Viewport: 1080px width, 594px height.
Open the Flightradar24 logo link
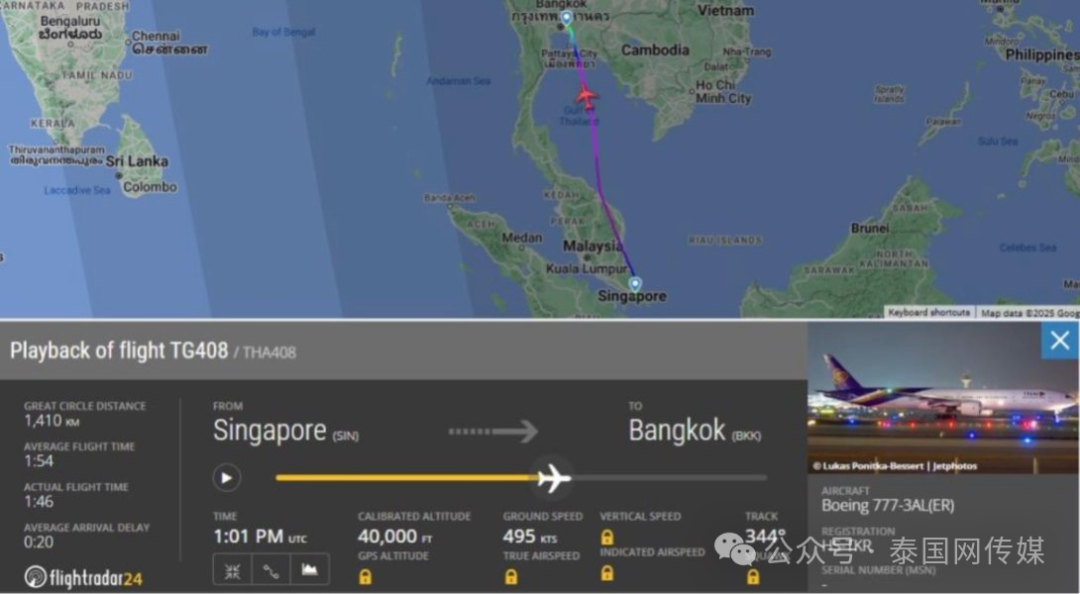(83, 577)
